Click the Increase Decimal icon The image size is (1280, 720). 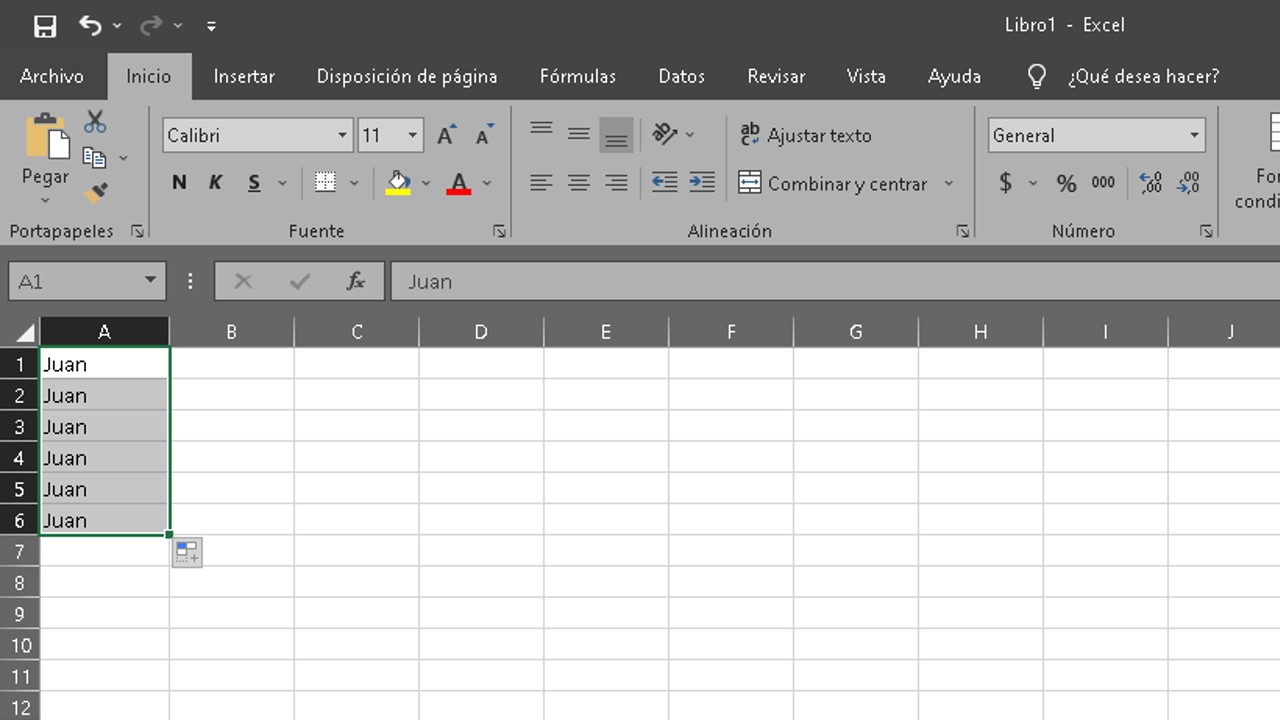(x=1150, y=183)
